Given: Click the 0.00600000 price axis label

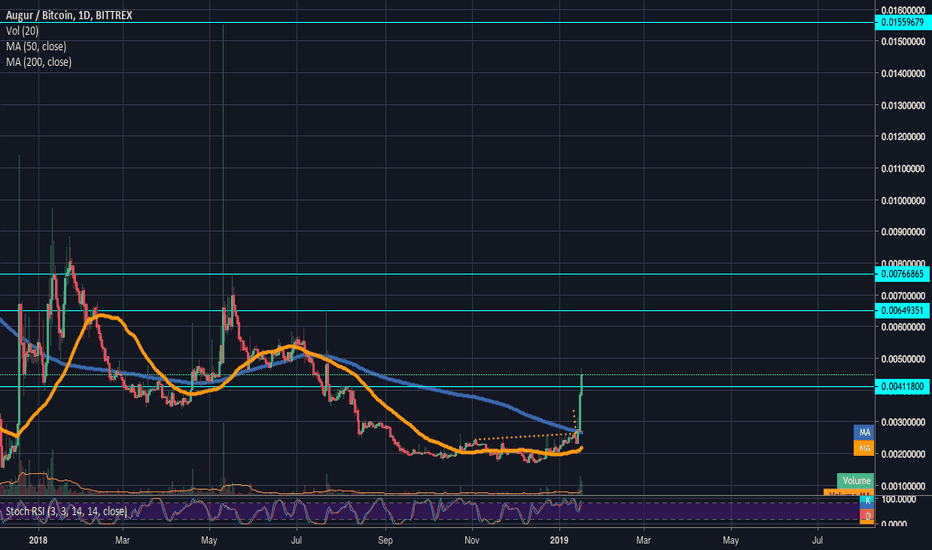Looking at the screenshot, I should [903, 327].
